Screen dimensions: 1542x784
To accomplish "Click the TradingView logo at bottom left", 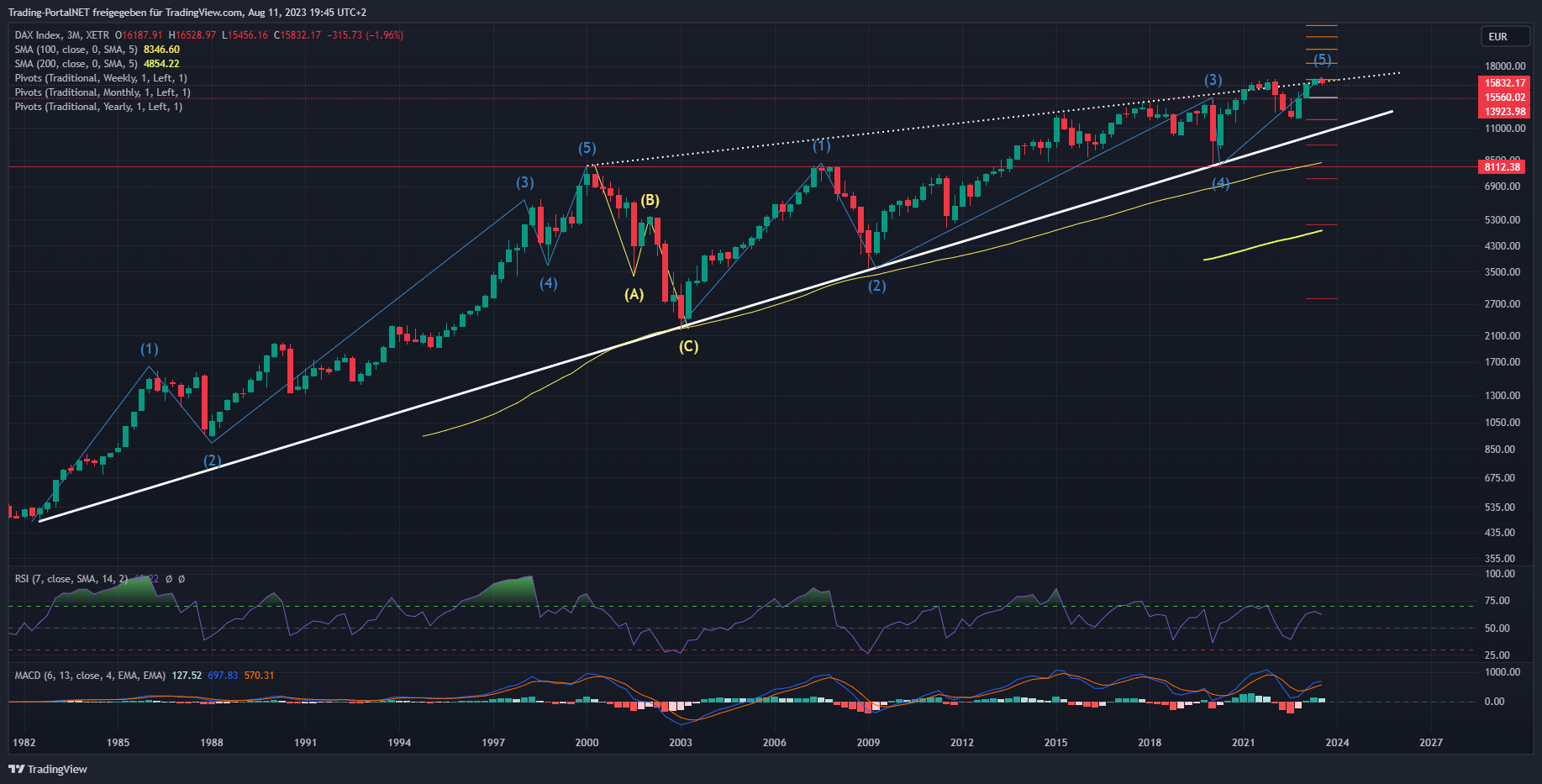I will tap(48, 769).
